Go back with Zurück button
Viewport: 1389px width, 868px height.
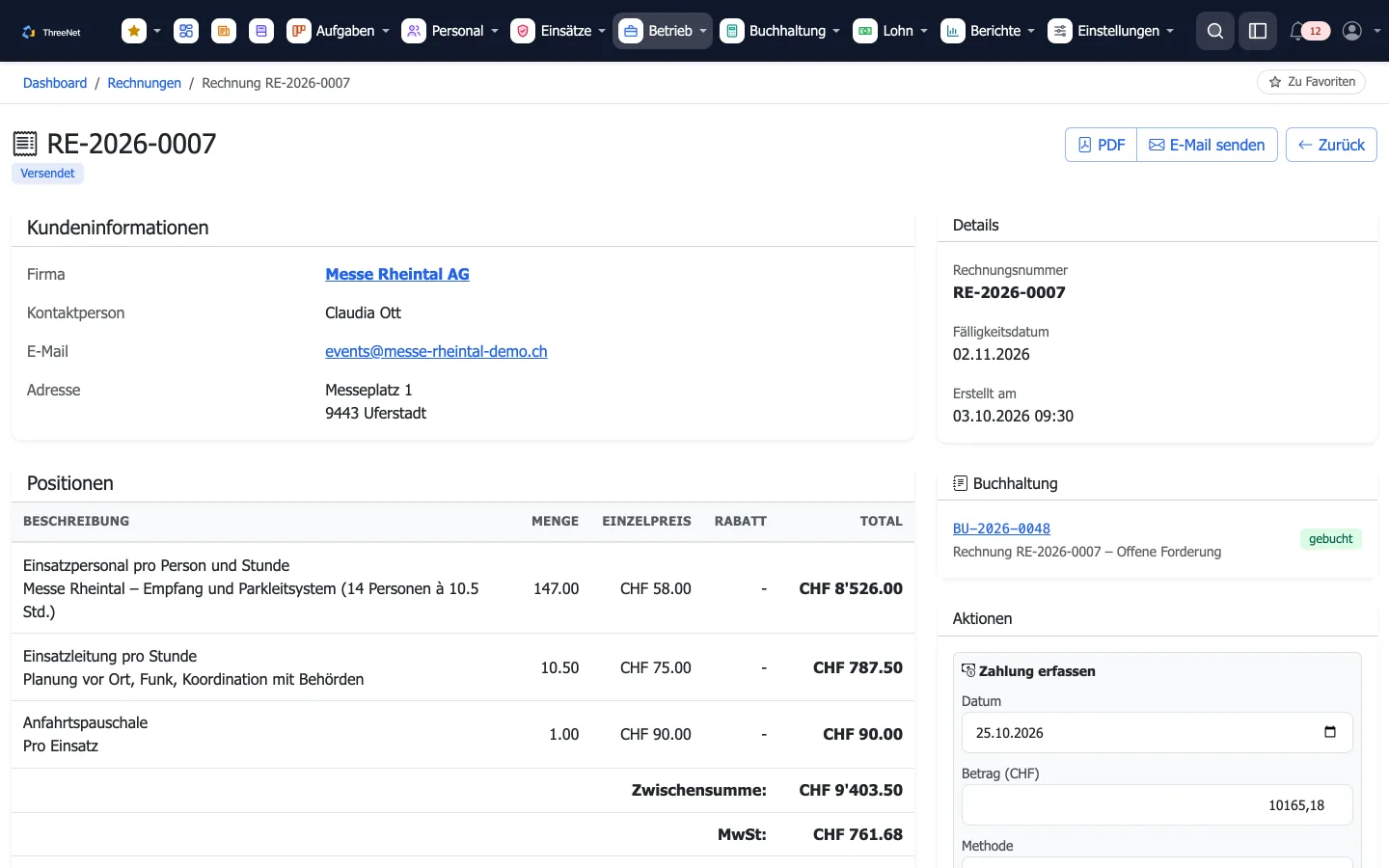[x=1331, y=145]
